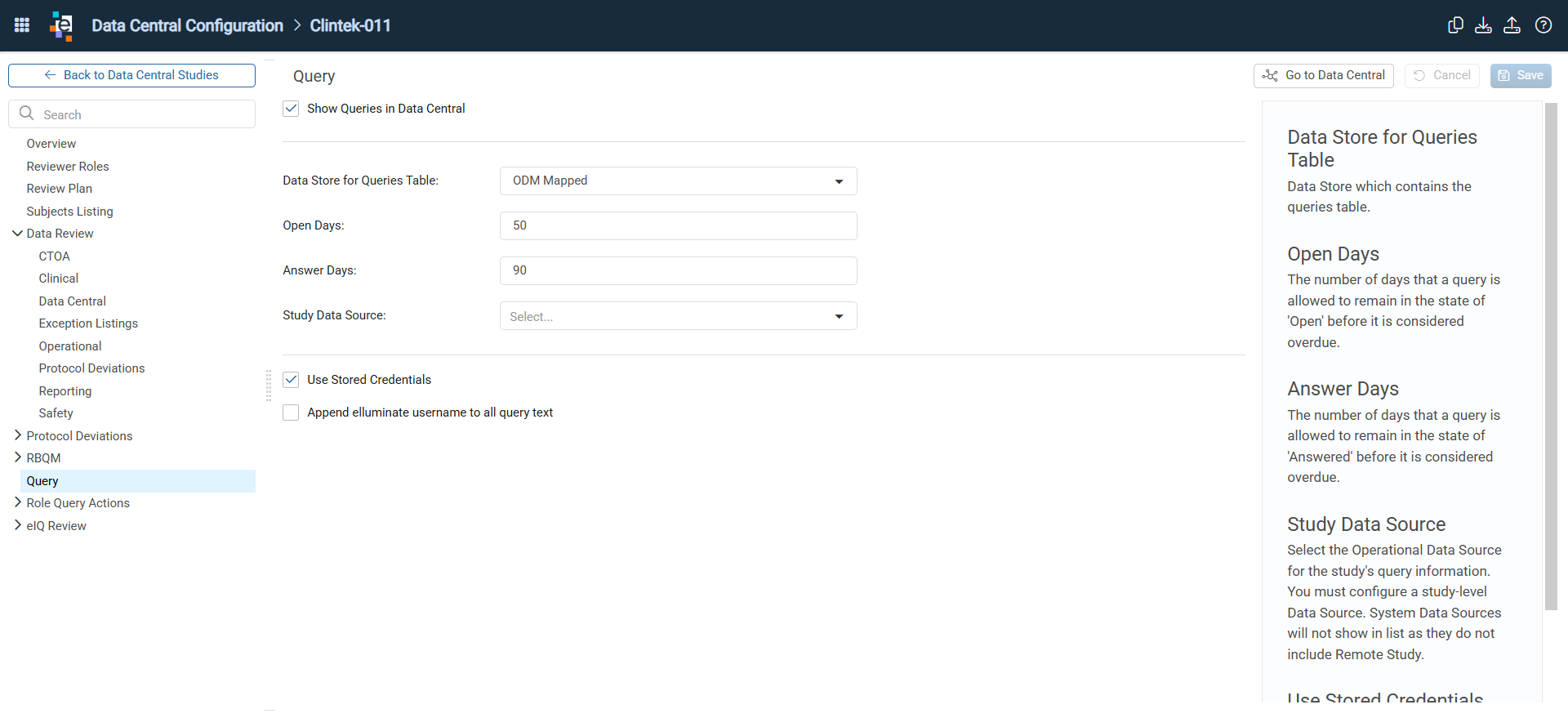Open Review Plan in sidebar
This screenshot has height=718, width=1568.
click(x=59, y=189)
